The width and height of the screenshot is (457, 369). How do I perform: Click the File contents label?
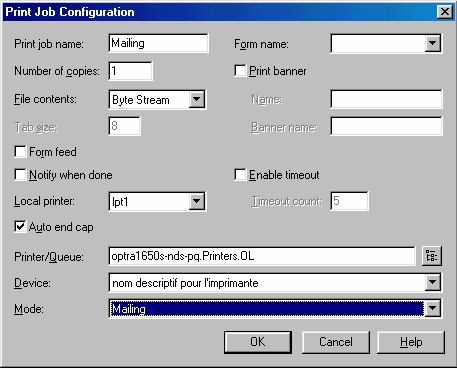[45, 99]
